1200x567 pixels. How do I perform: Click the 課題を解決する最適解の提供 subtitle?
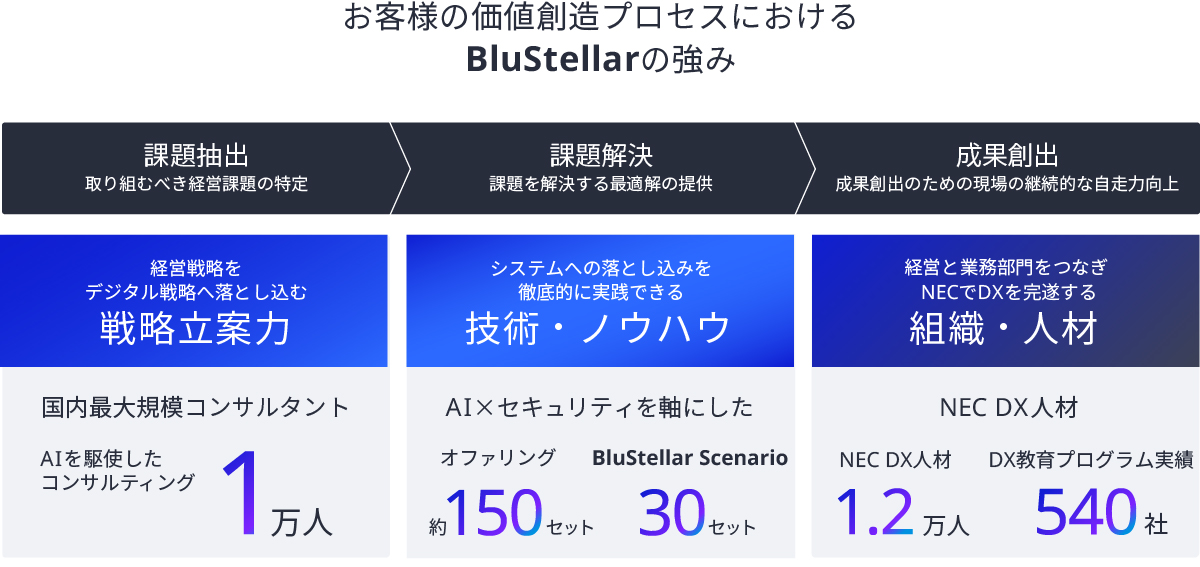point(601,184)
